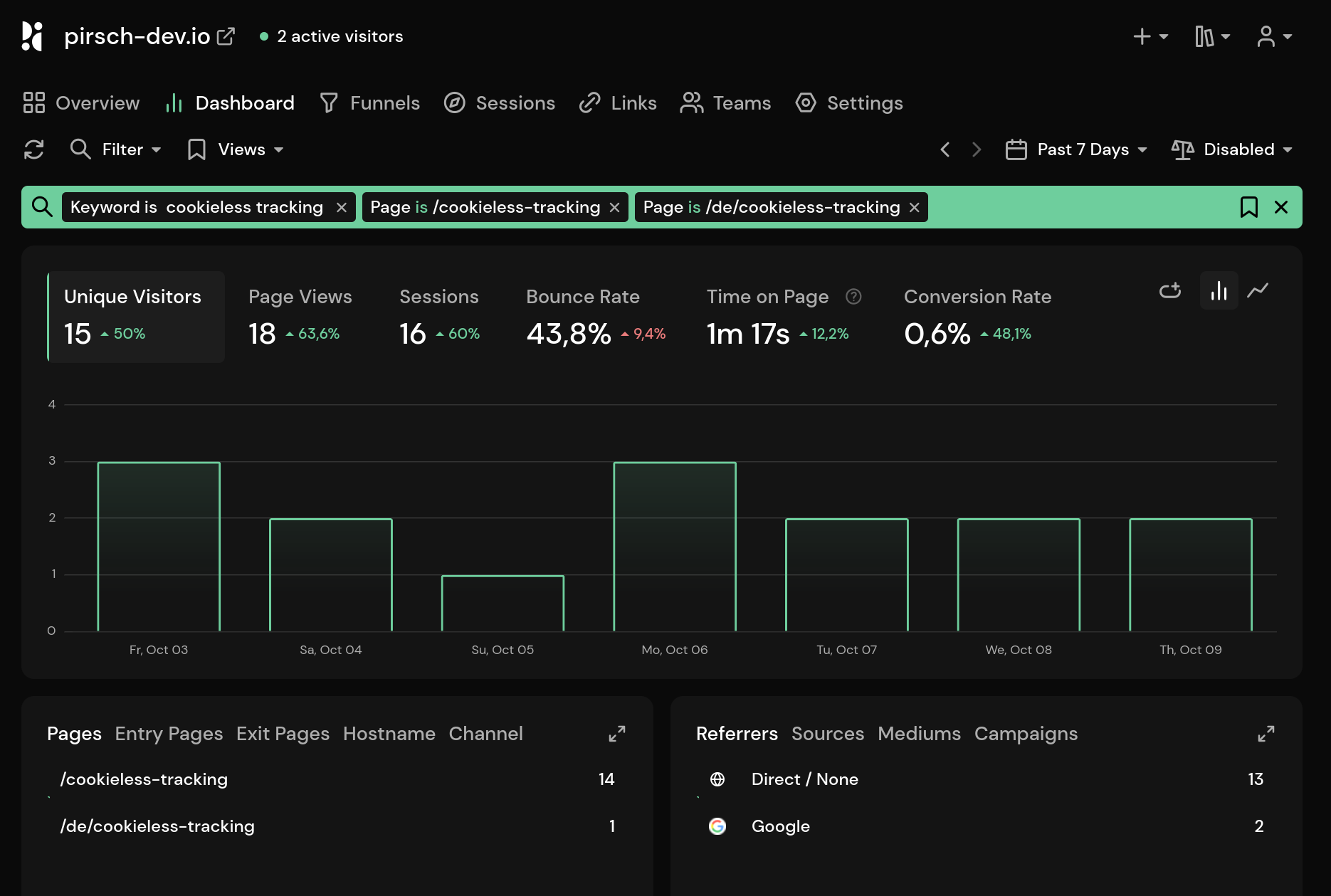Screen dimensions: 1331x896
Task: Click the Time on Page help icon
Action: [853, 297]
